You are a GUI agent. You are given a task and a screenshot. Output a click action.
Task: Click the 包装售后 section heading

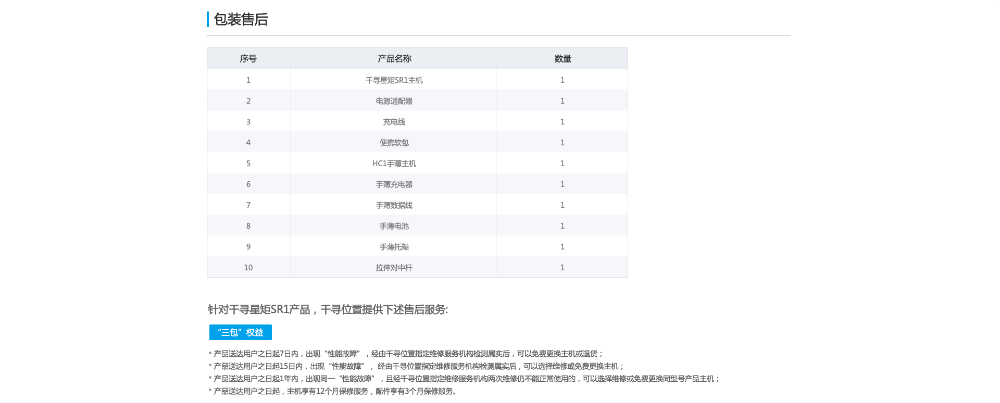pyautogui.click(x=240, y=19)
